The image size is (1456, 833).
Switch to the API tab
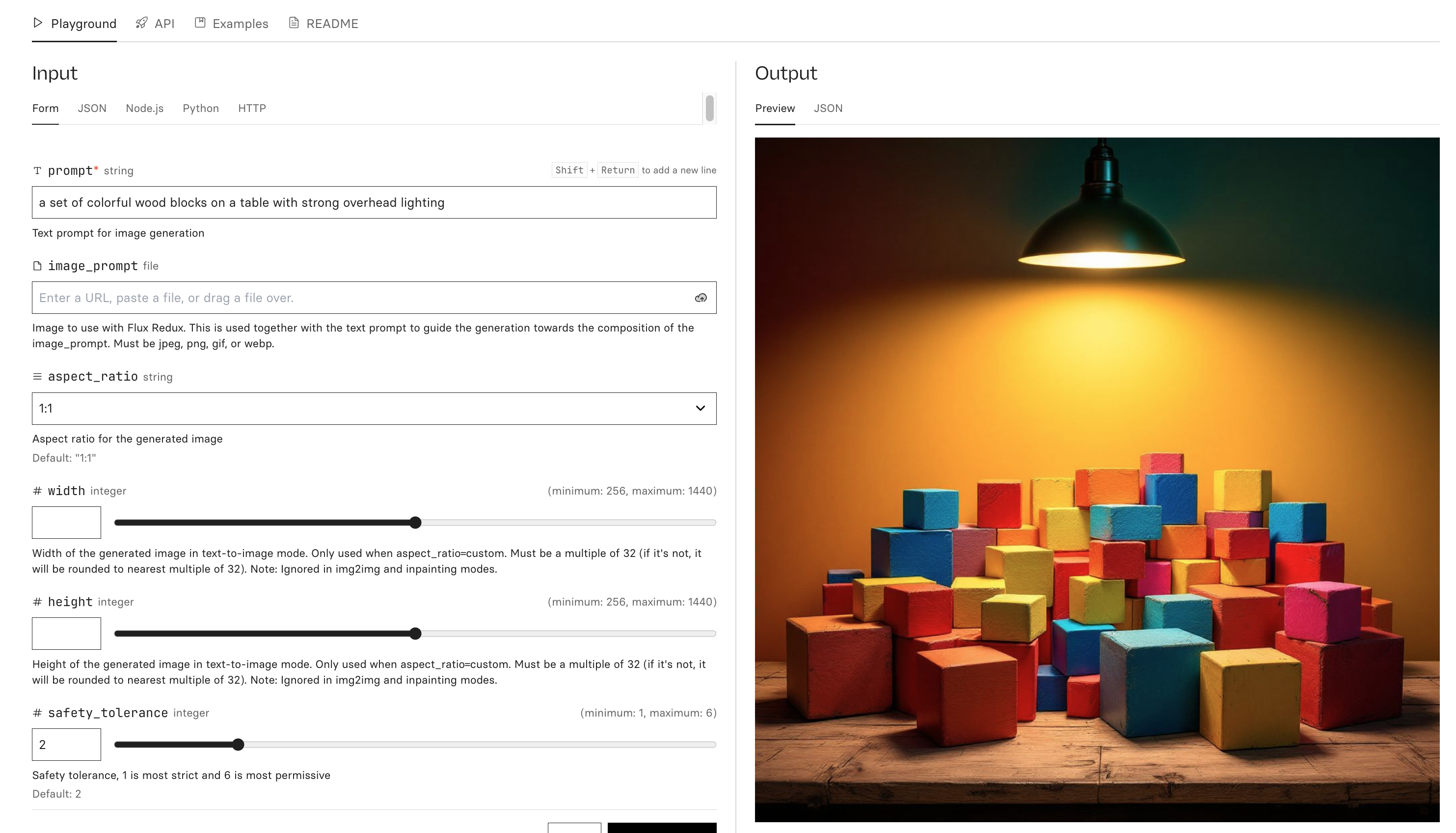156,23
